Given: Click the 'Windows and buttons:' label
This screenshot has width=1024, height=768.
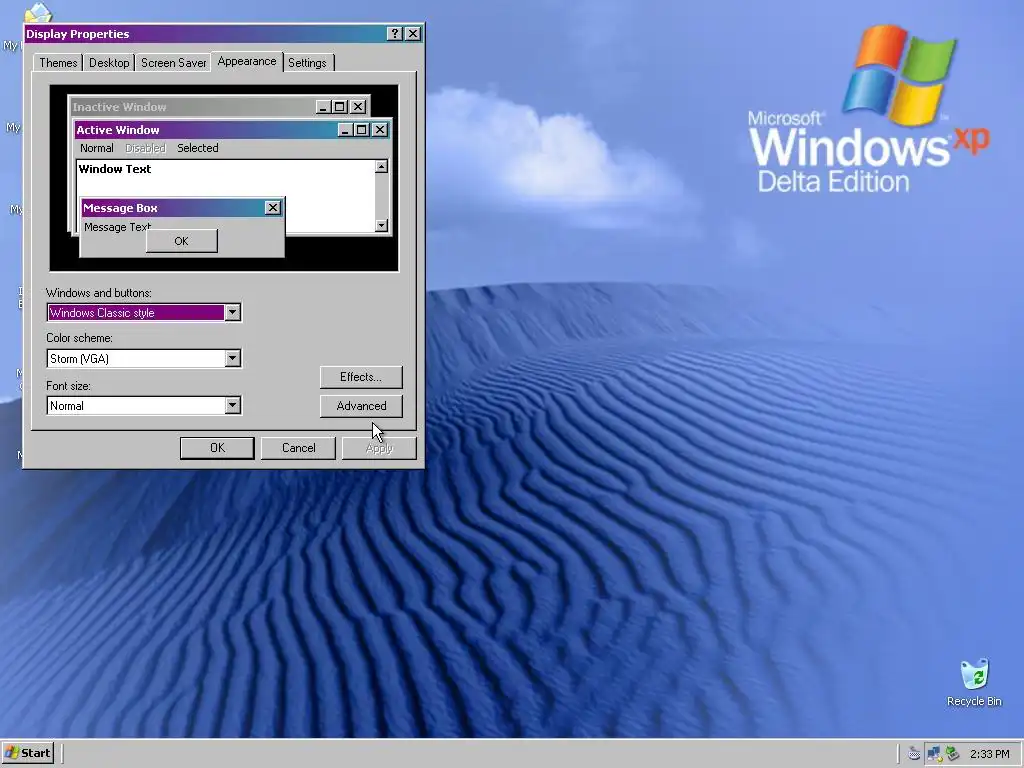Looking at the screenshot, I should coord(99,293).
